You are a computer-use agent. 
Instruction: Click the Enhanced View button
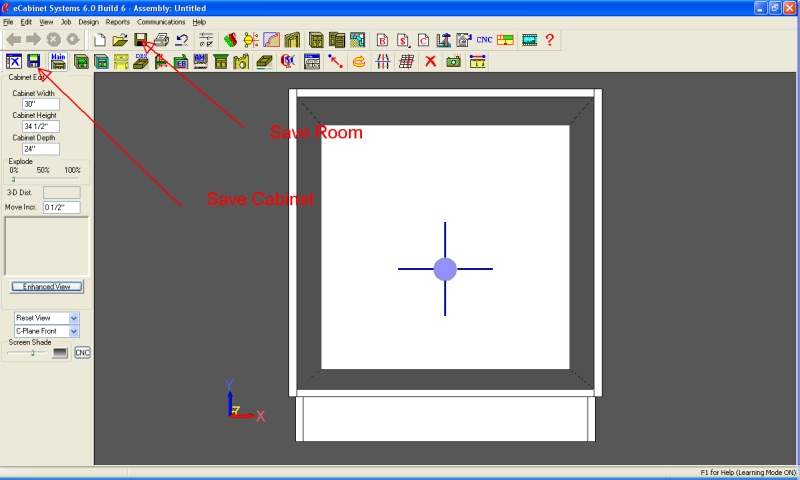[x=47, y=286]
